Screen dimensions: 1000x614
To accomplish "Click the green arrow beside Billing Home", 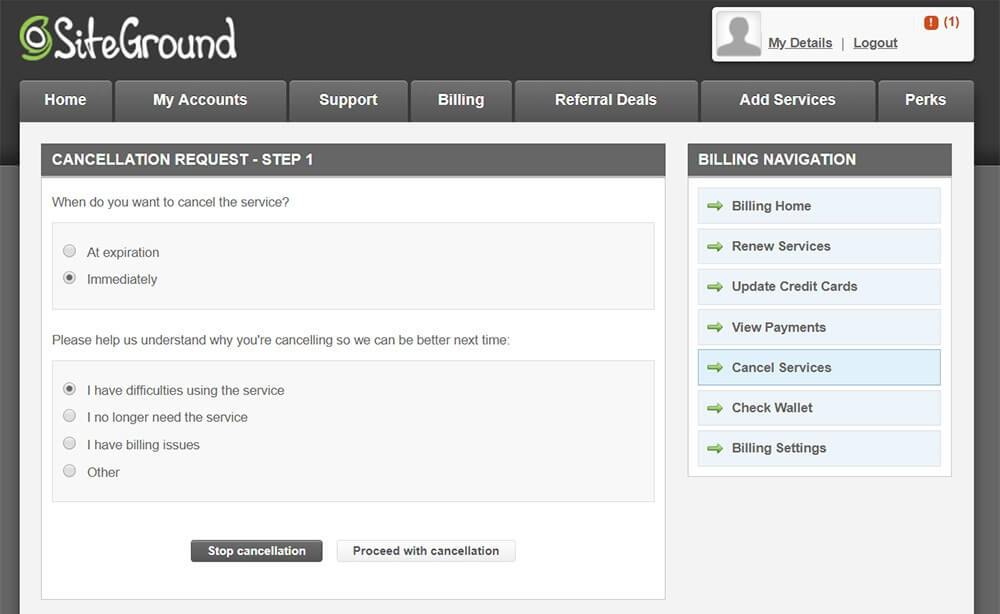I will click(715, 206).
